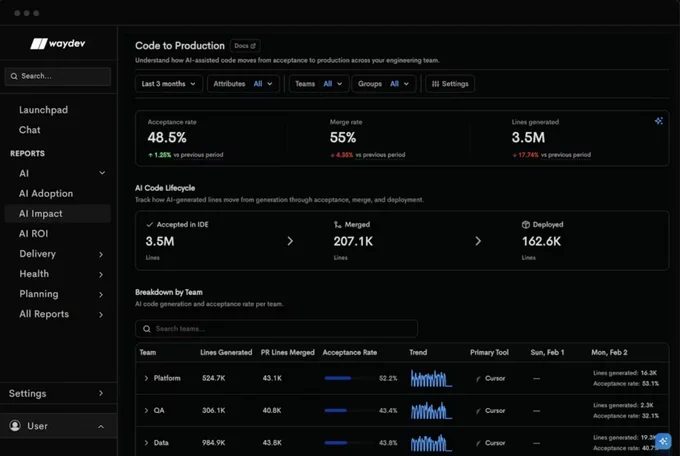Click the 162.6K deployed lines value
This screenshot has height=456, width=680.
tap(541, 241)
